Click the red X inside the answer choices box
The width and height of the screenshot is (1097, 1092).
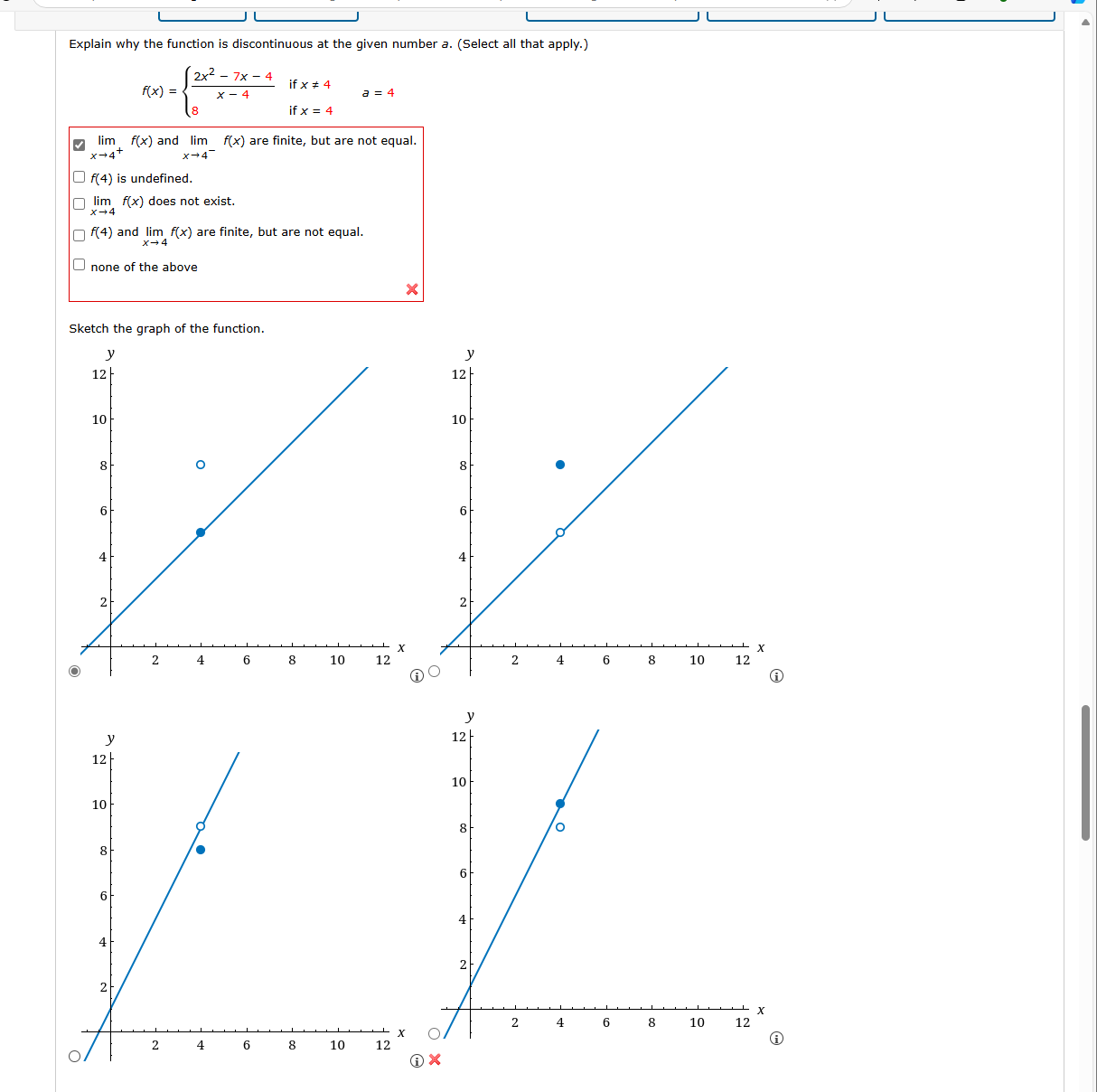[x=412, y=289]
